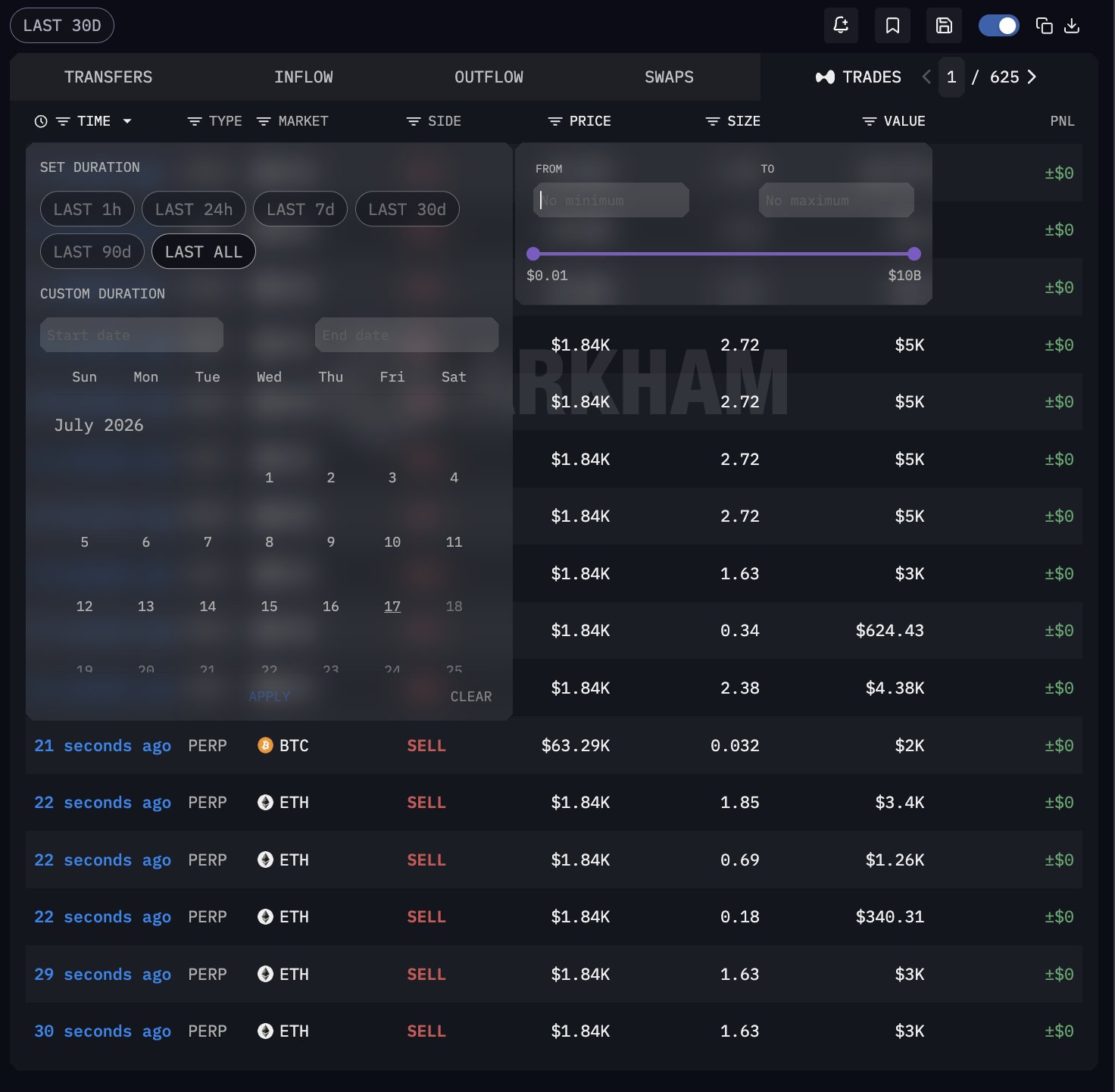1115x1092 pixels.
Task: Go to next page arrow
Action: [x=1031, y=76]
